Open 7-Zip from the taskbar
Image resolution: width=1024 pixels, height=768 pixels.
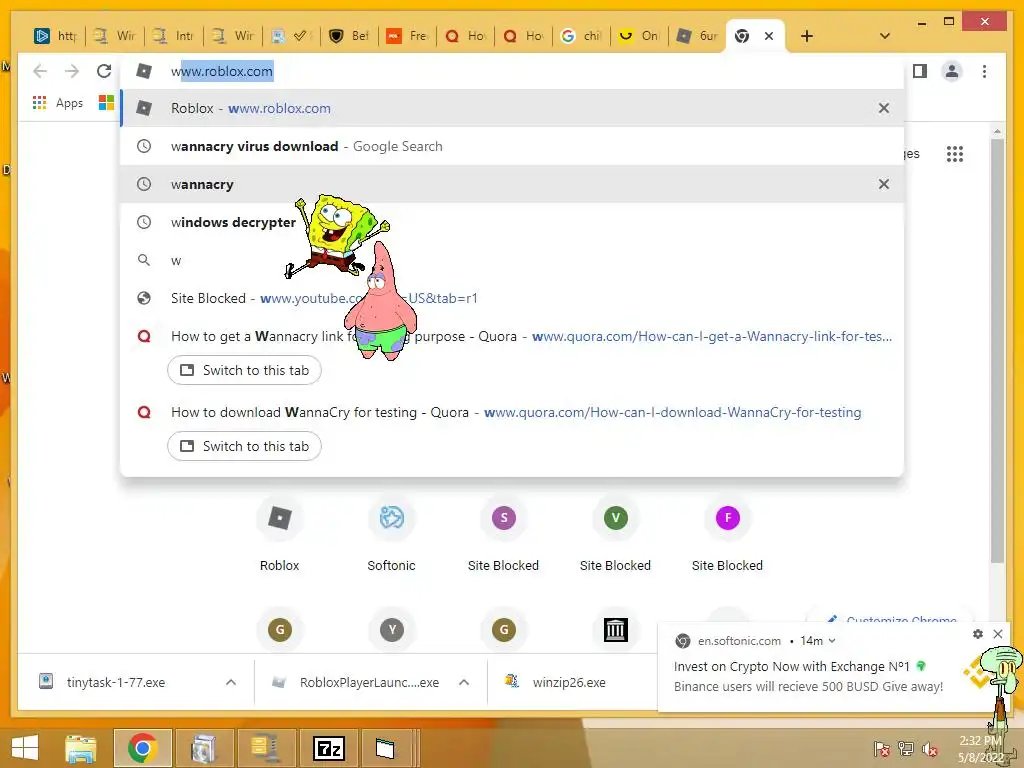click(x=329, y=748)
